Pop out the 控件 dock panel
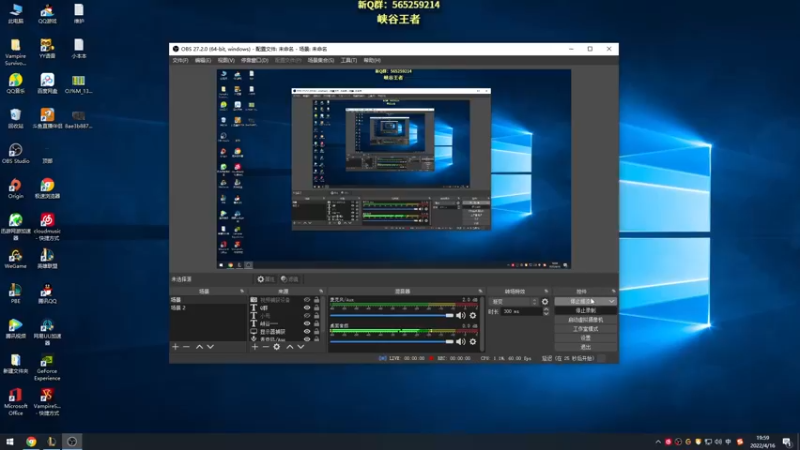The width and height of the screenshot is (800, 450). (x=613, y=291)
